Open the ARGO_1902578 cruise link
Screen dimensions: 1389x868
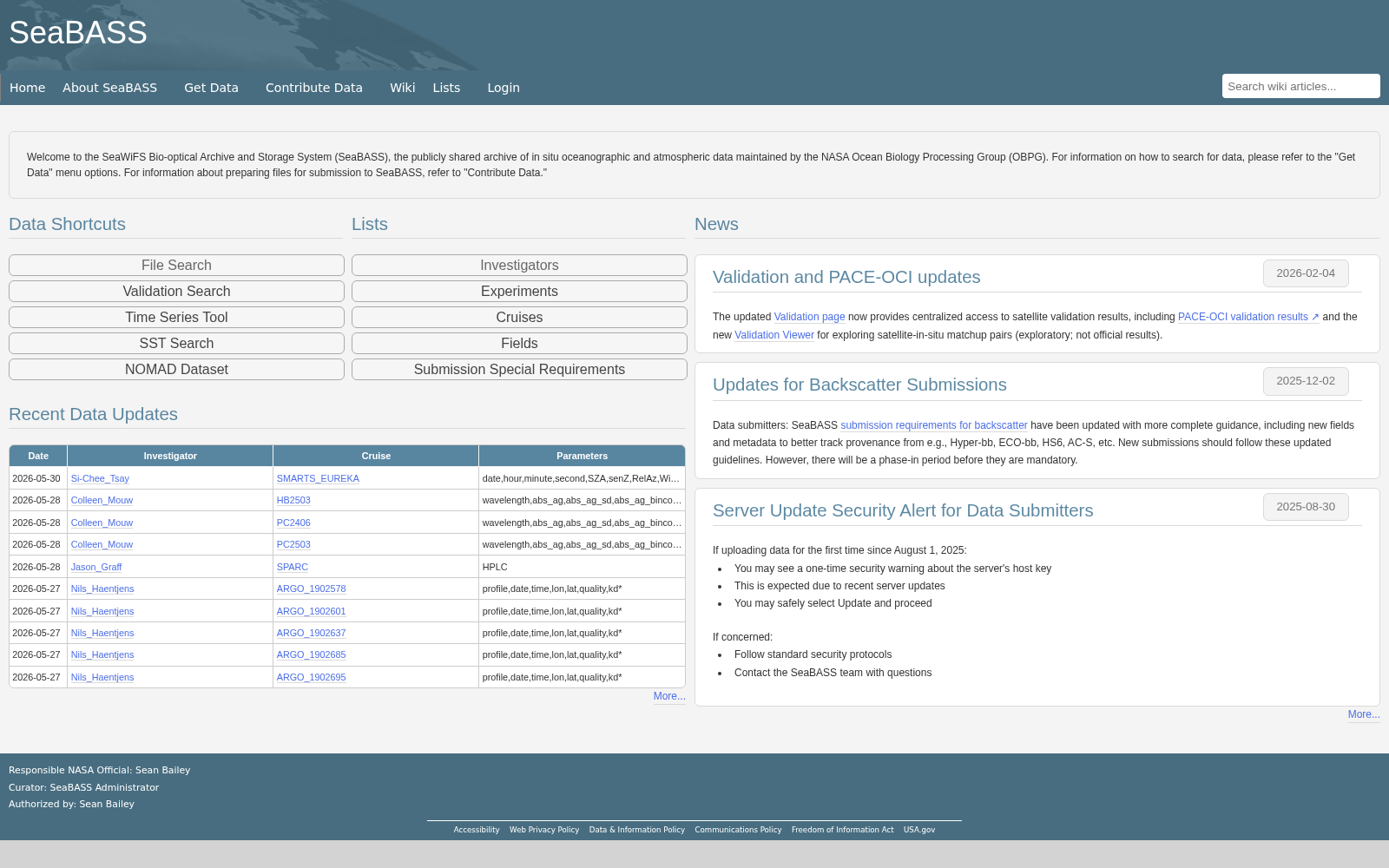pyautogui.click(x=312, y=589)
